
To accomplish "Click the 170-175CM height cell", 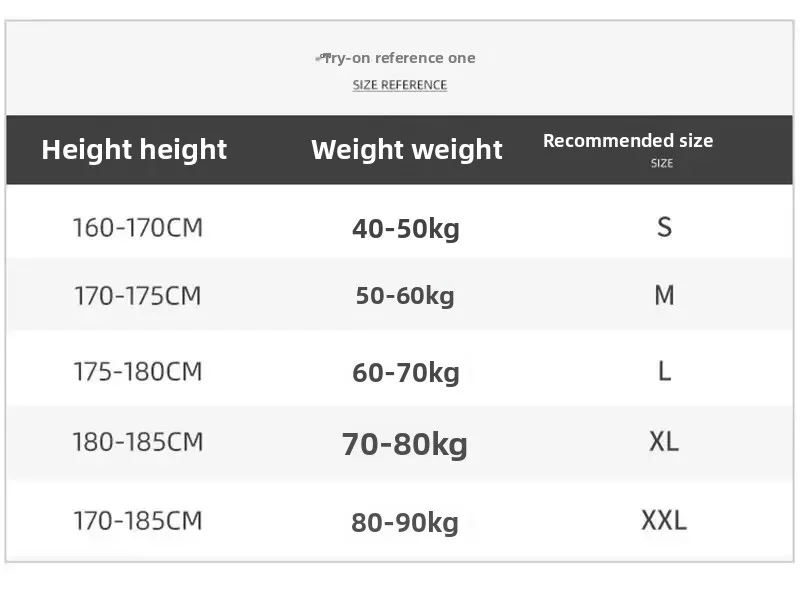I will click(137, 296).
